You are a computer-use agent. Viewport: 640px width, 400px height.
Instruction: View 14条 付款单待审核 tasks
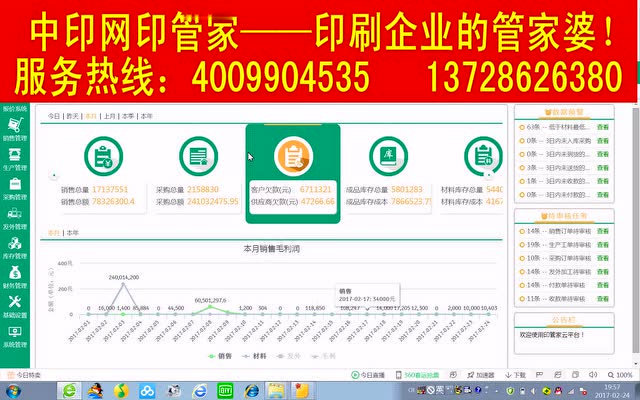coord(603,285)
